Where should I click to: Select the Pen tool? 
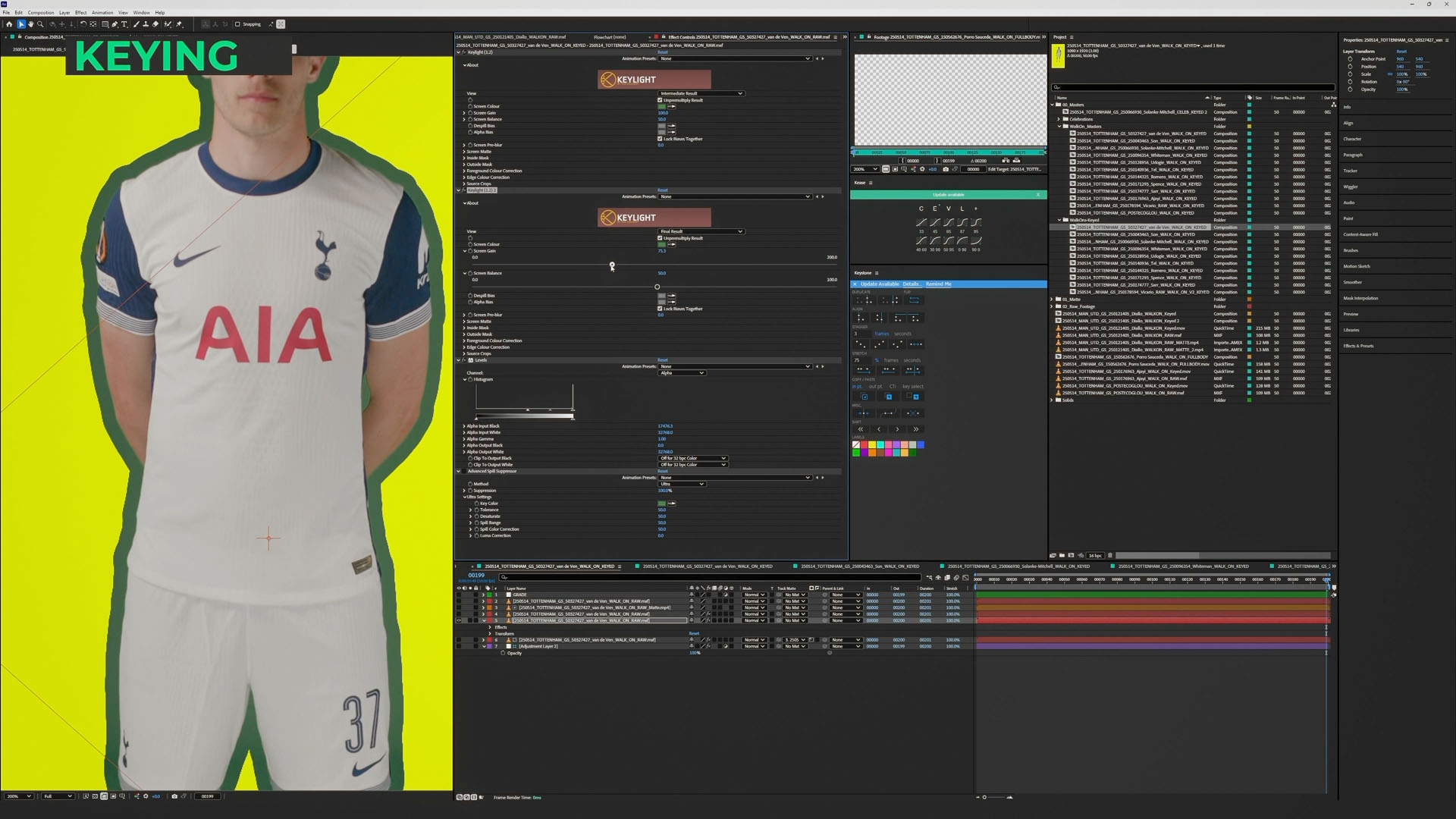coord(115,24)
